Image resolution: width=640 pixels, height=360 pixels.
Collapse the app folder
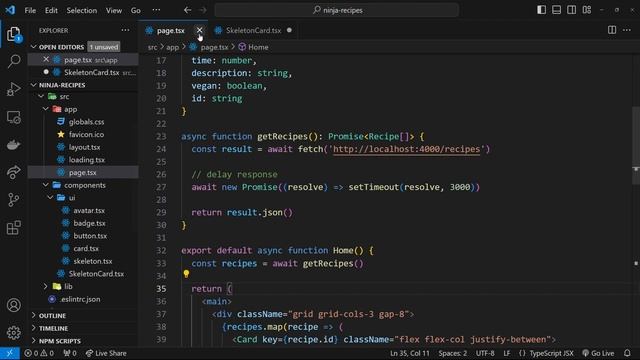click(46, 109)
